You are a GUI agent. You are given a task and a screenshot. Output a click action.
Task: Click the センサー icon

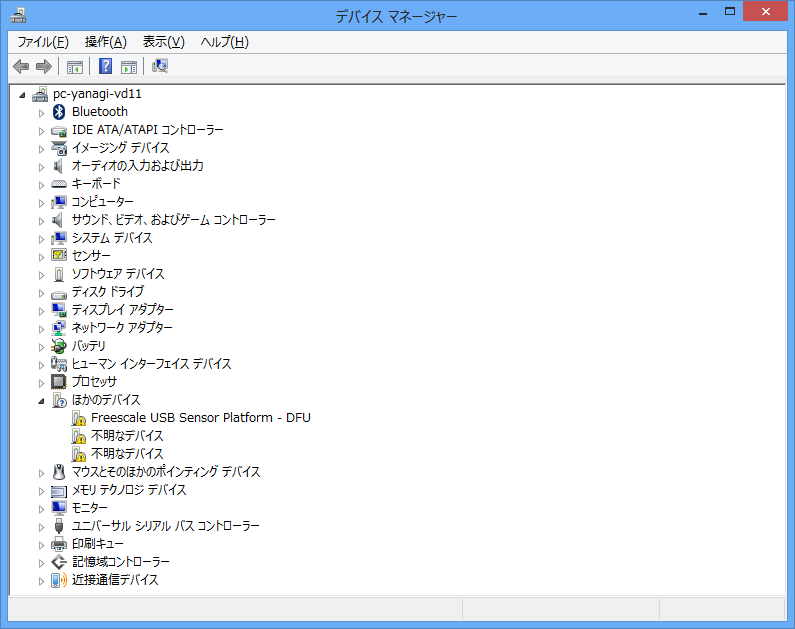coord(59,255)
